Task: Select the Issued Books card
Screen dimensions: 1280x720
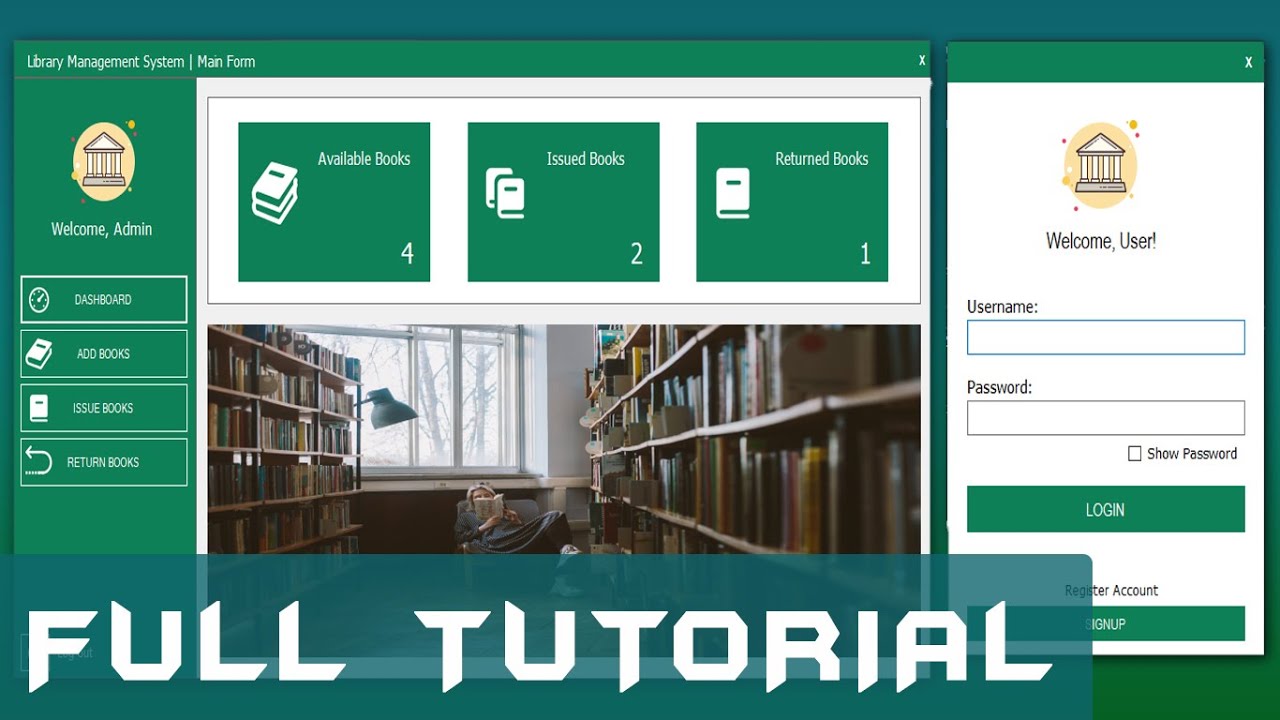Action: tap(563, 202)
